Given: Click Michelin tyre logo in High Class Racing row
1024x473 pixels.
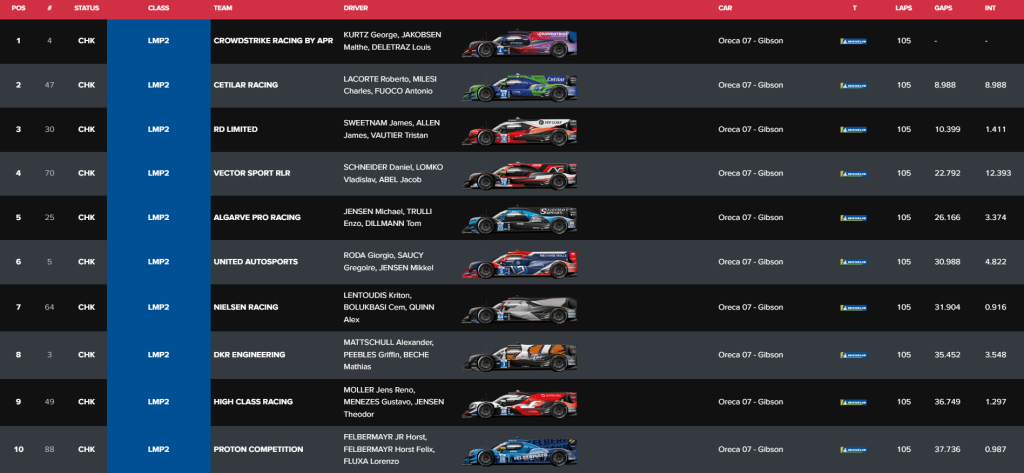Looking at the screenshot, I should point(853,402).
